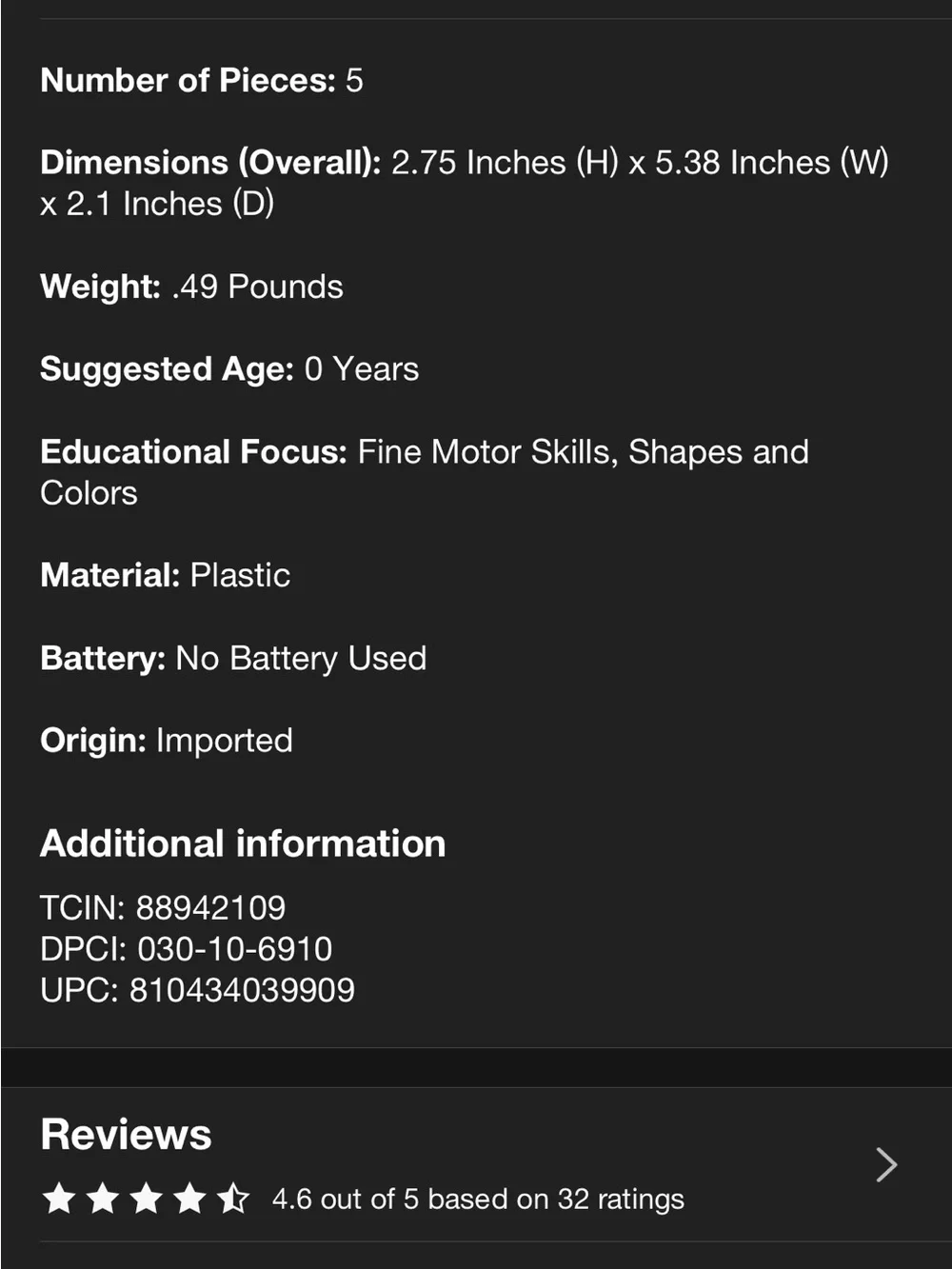Screen dimensions: 952x1269
Task: Open Reviews with the right chevron
Action: click(x=886, y=1164)
